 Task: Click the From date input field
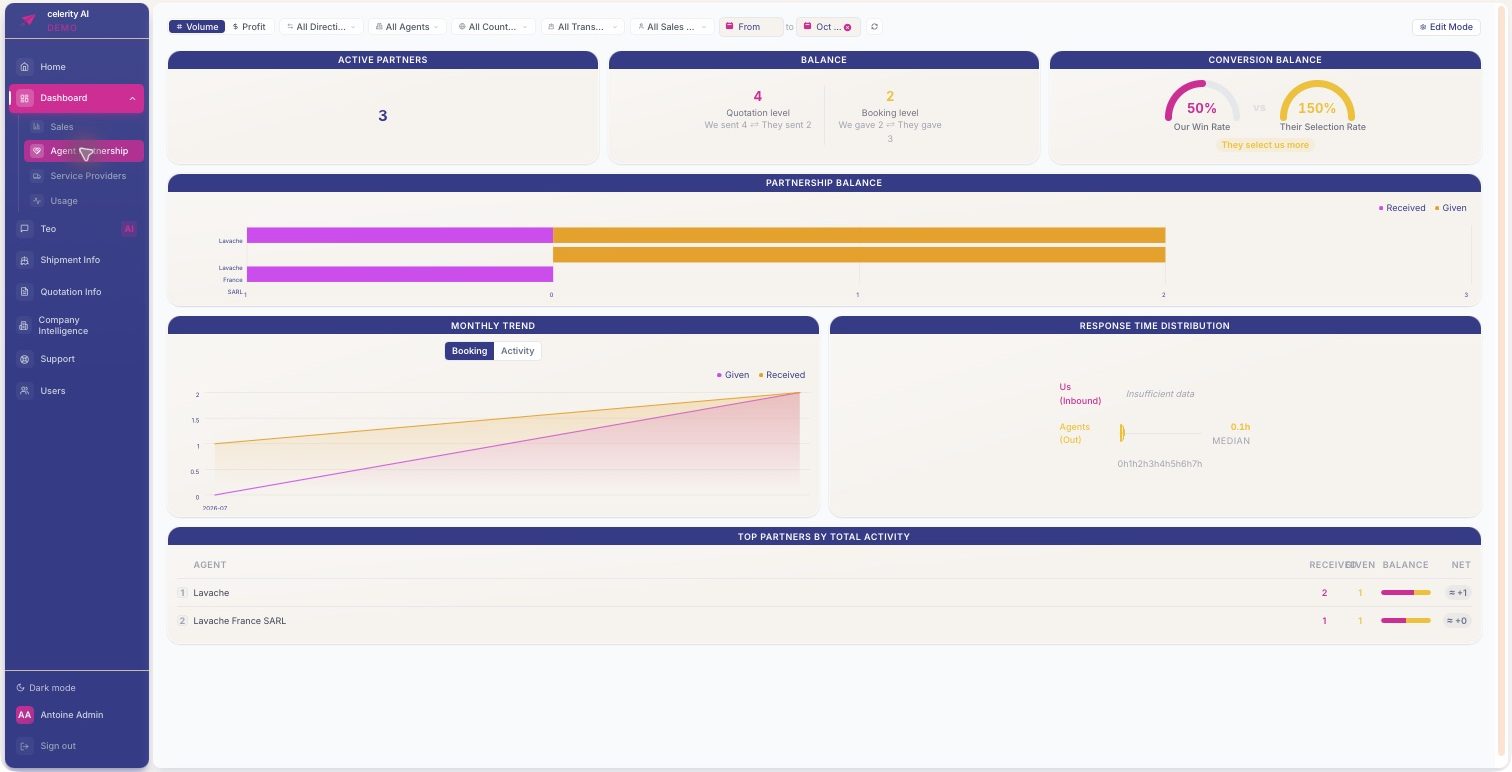coord(751,27)
